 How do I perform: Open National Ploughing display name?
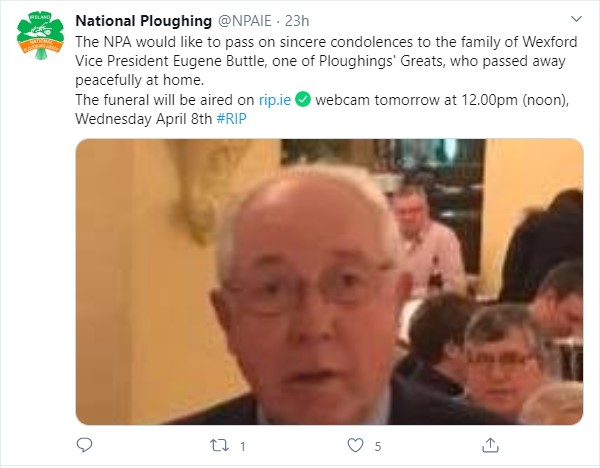[x=143, y=21]
